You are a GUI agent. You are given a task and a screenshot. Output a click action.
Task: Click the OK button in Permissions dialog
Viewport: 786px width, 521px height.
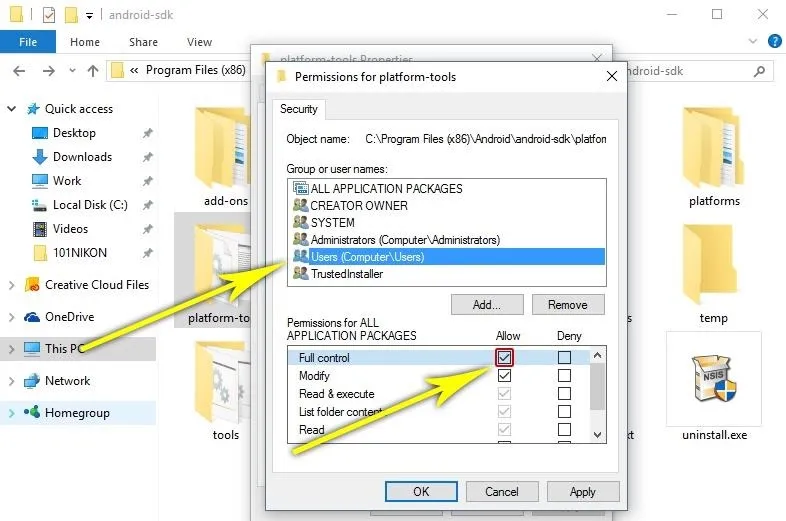point(421,491)
